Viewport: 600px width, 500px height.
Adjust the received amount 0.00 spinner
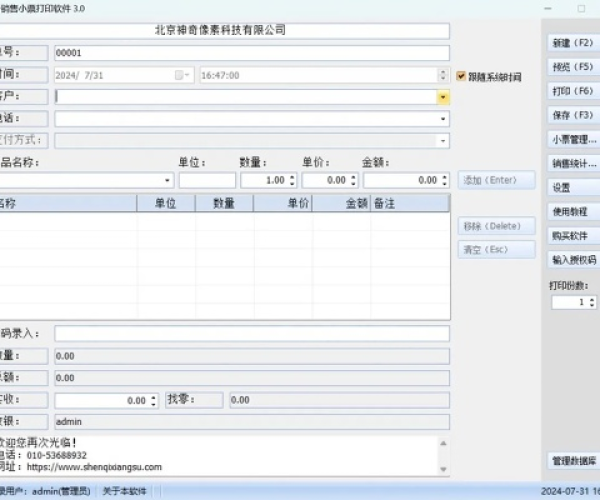pyautogui.click(x=153, y=401)
